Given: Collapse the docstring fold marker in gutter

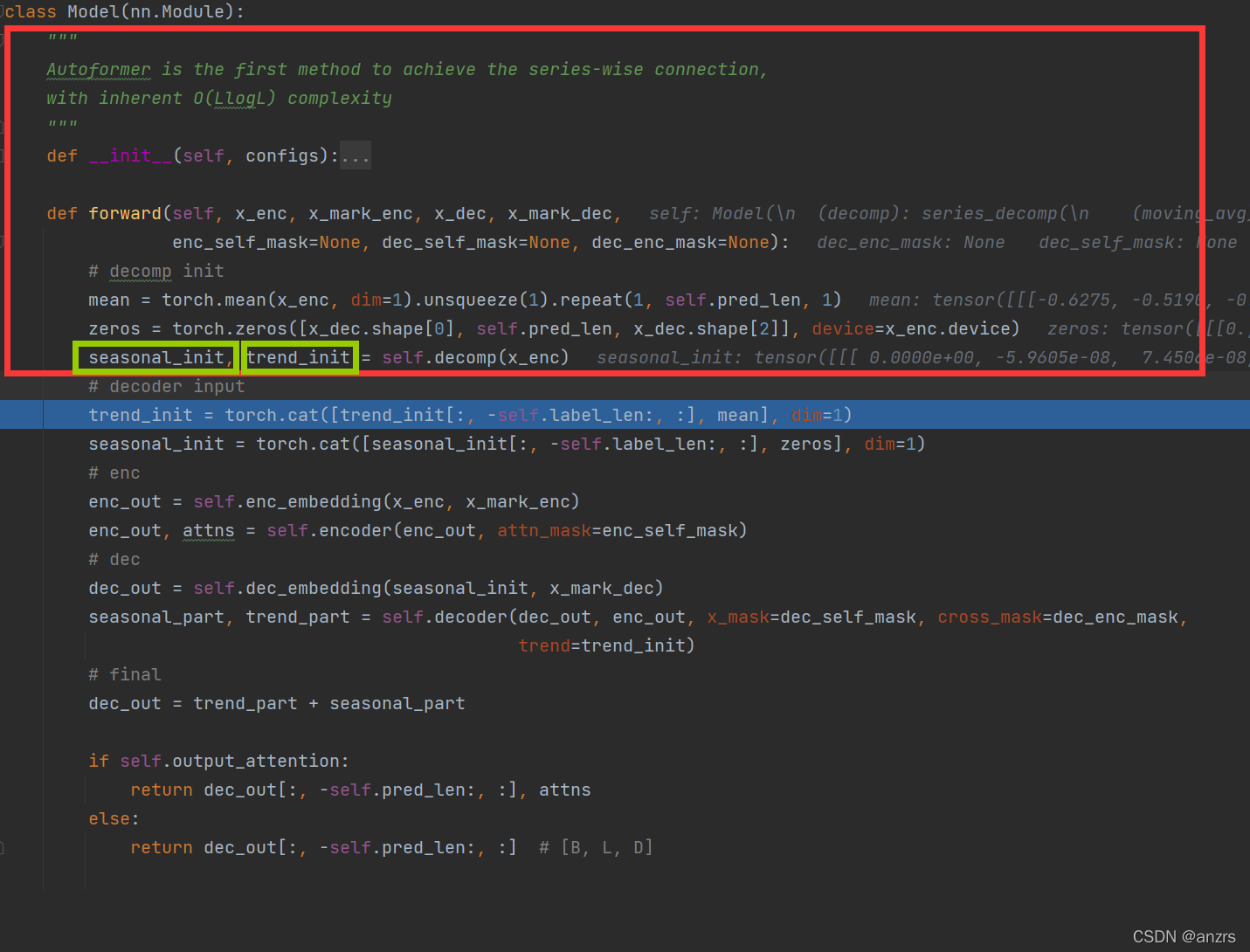Looking at the screenshot, I should click(x=2, y=40).
